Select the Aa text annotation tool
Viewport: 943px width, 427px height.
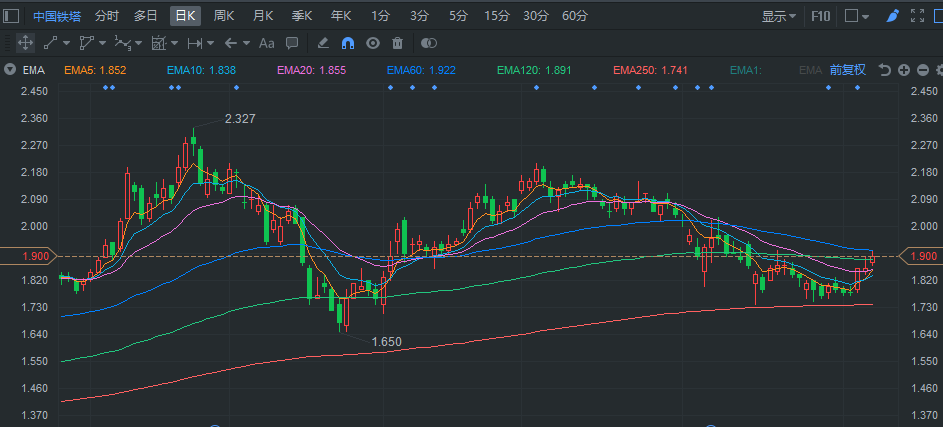coord(266,43)
